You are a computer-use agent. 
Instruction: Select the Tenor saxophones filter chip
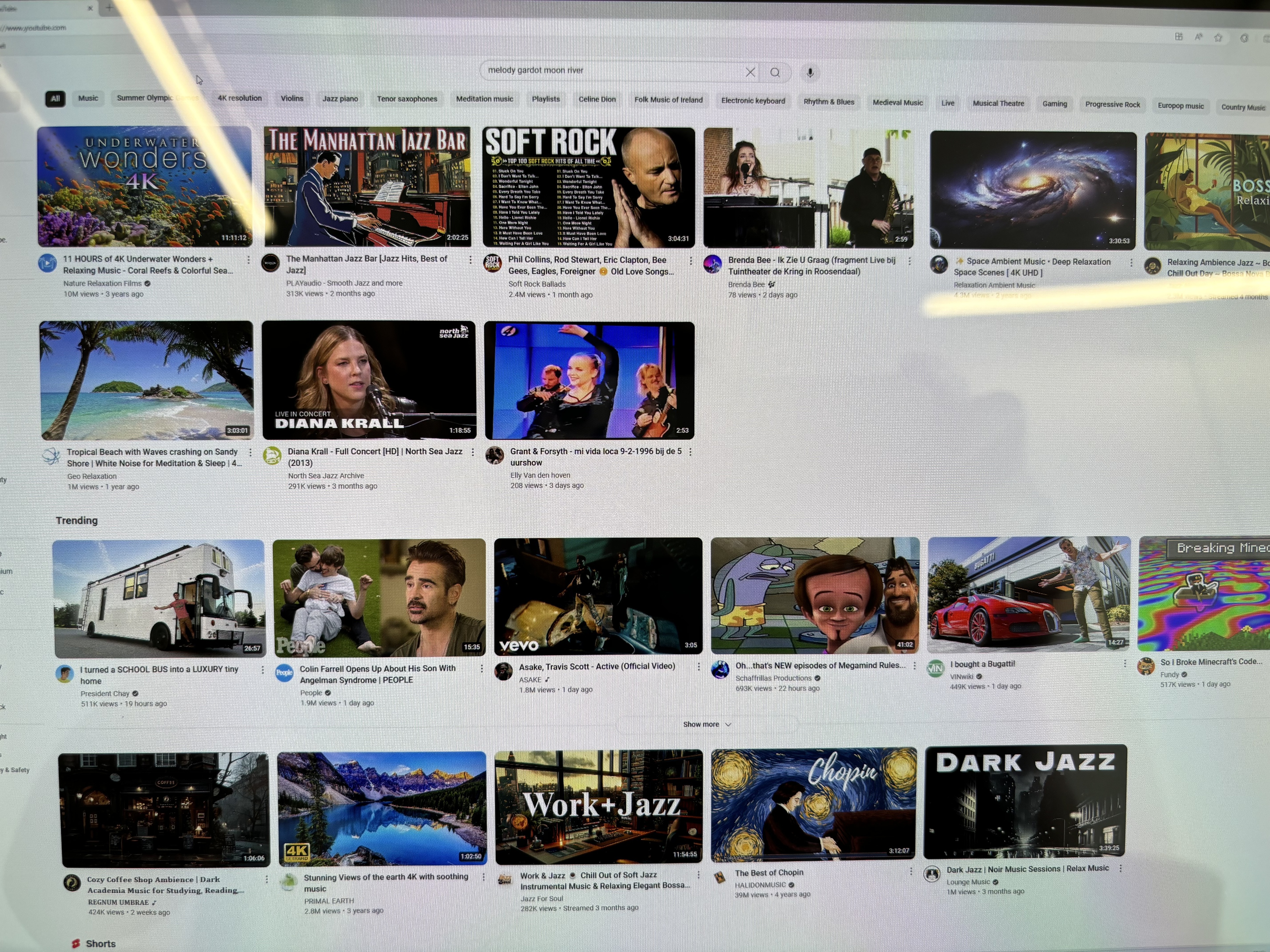point(406,99)
